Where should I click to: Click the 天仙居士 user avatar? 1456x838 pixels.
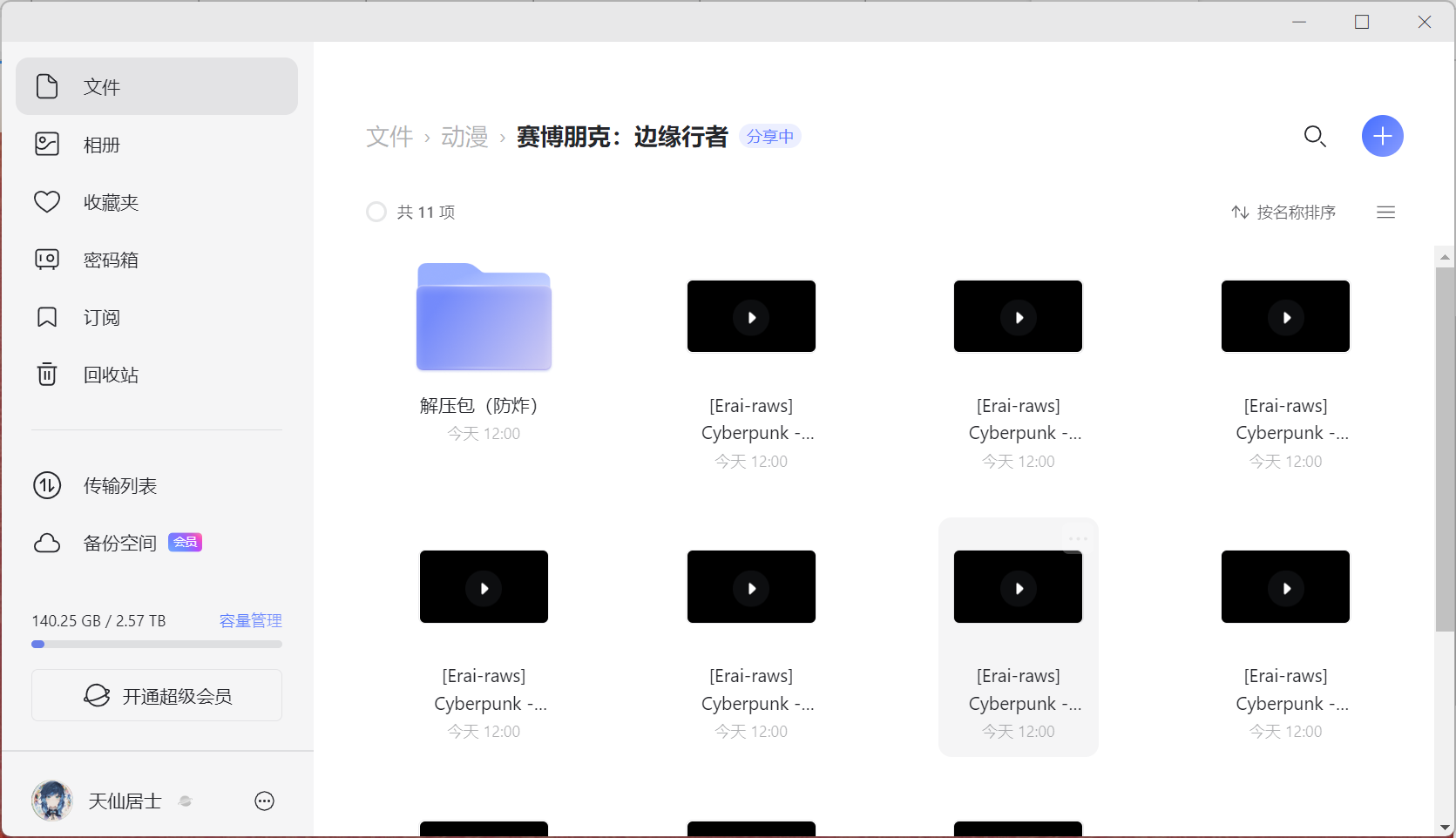click(52, 801)
